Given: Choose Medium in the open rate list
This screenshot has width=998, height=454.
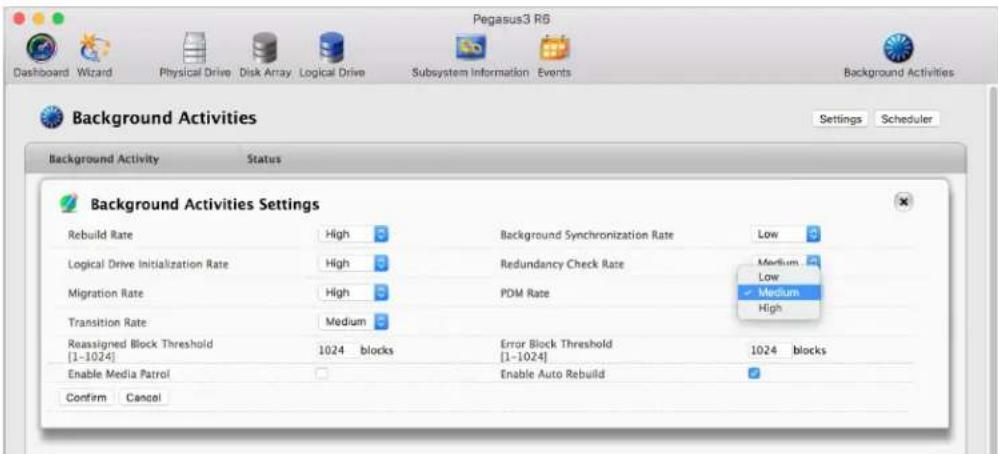Looking at the screenshot, I should click(779, 292).
